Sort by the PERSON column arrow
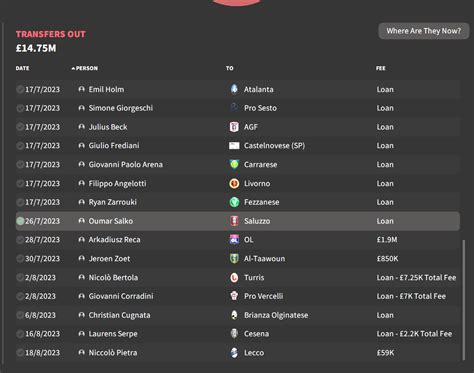The image size is (474, 373). click(73, 68)
